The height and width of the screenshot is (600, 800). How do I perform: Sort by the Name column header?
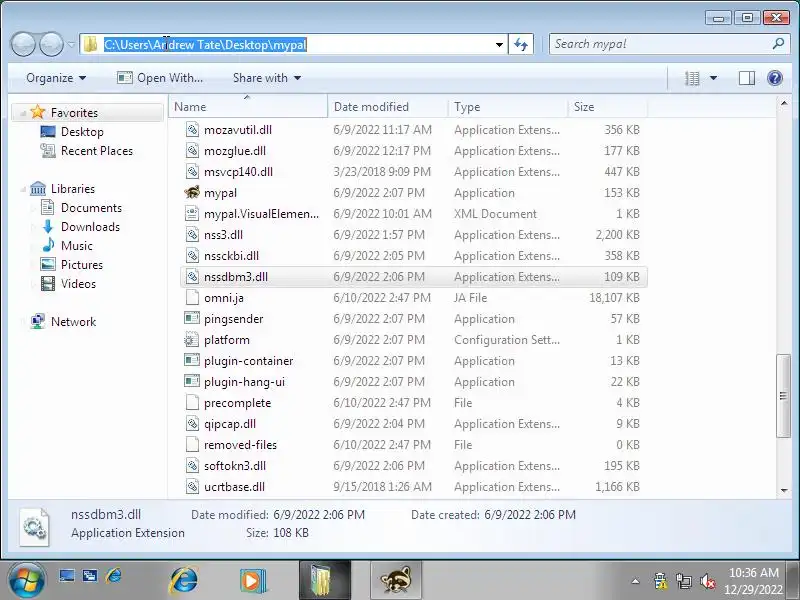248,107
